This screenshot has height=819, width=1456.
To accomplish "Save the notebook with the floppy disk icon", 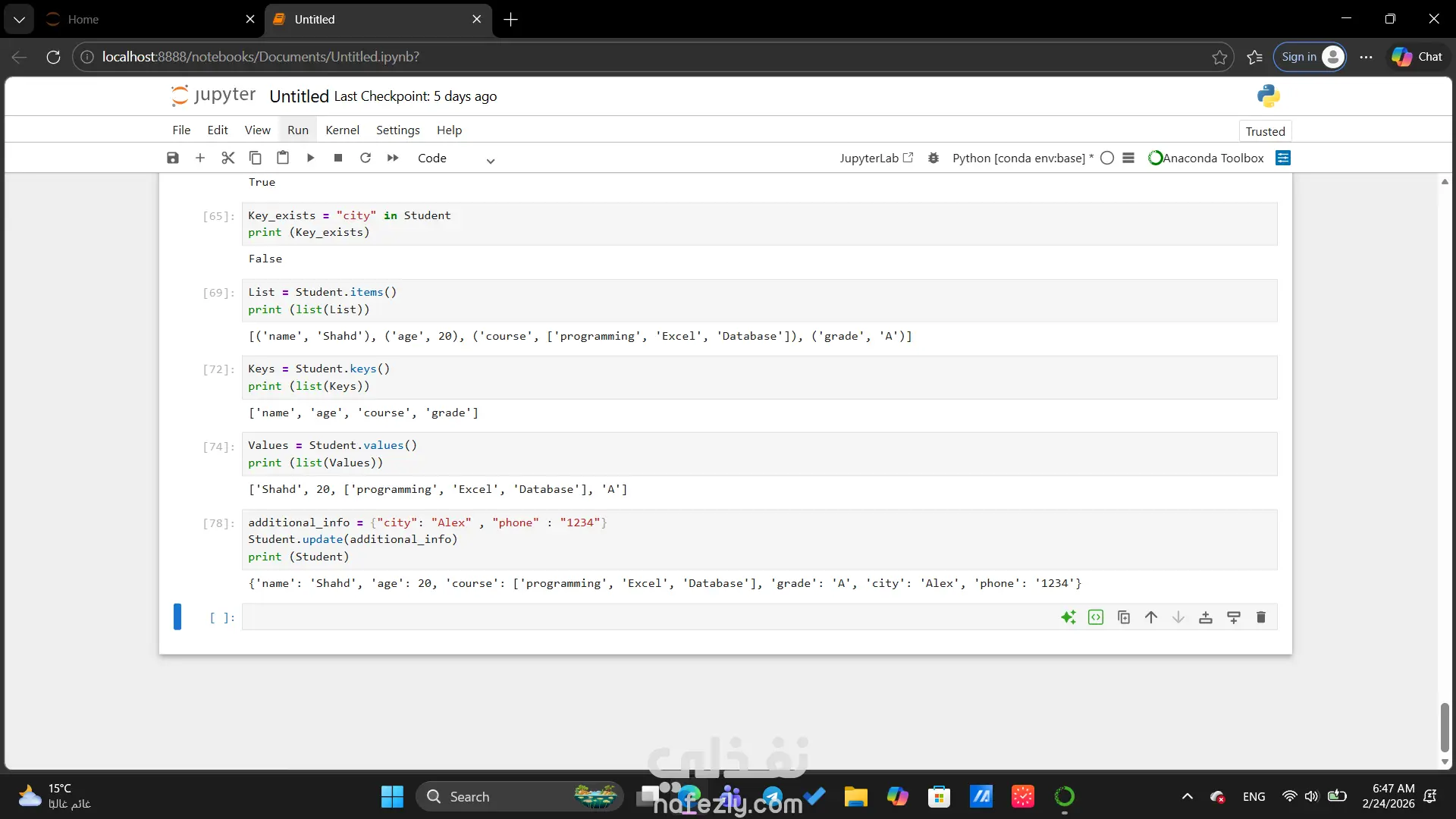I will [x=173, y=158].
